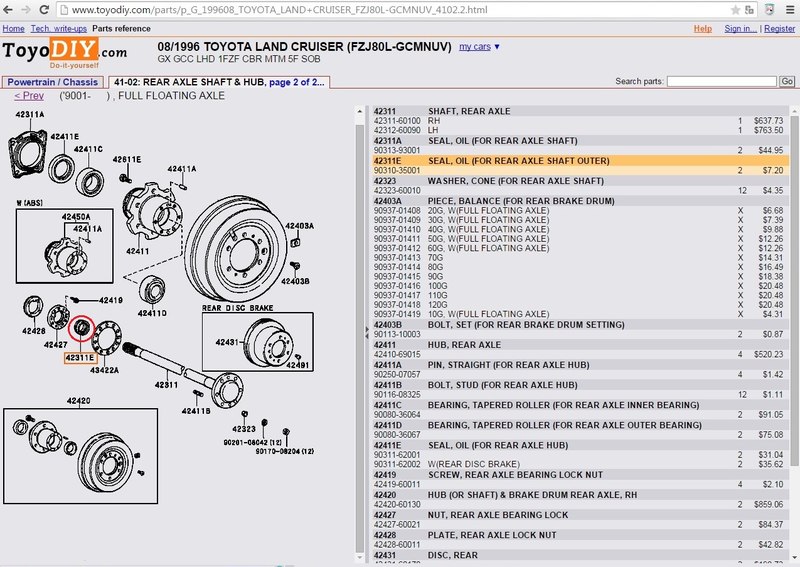Select highlighted row SEAL, OIL REAR AXLE SHAFT OUTER

[x=581, y=161]
